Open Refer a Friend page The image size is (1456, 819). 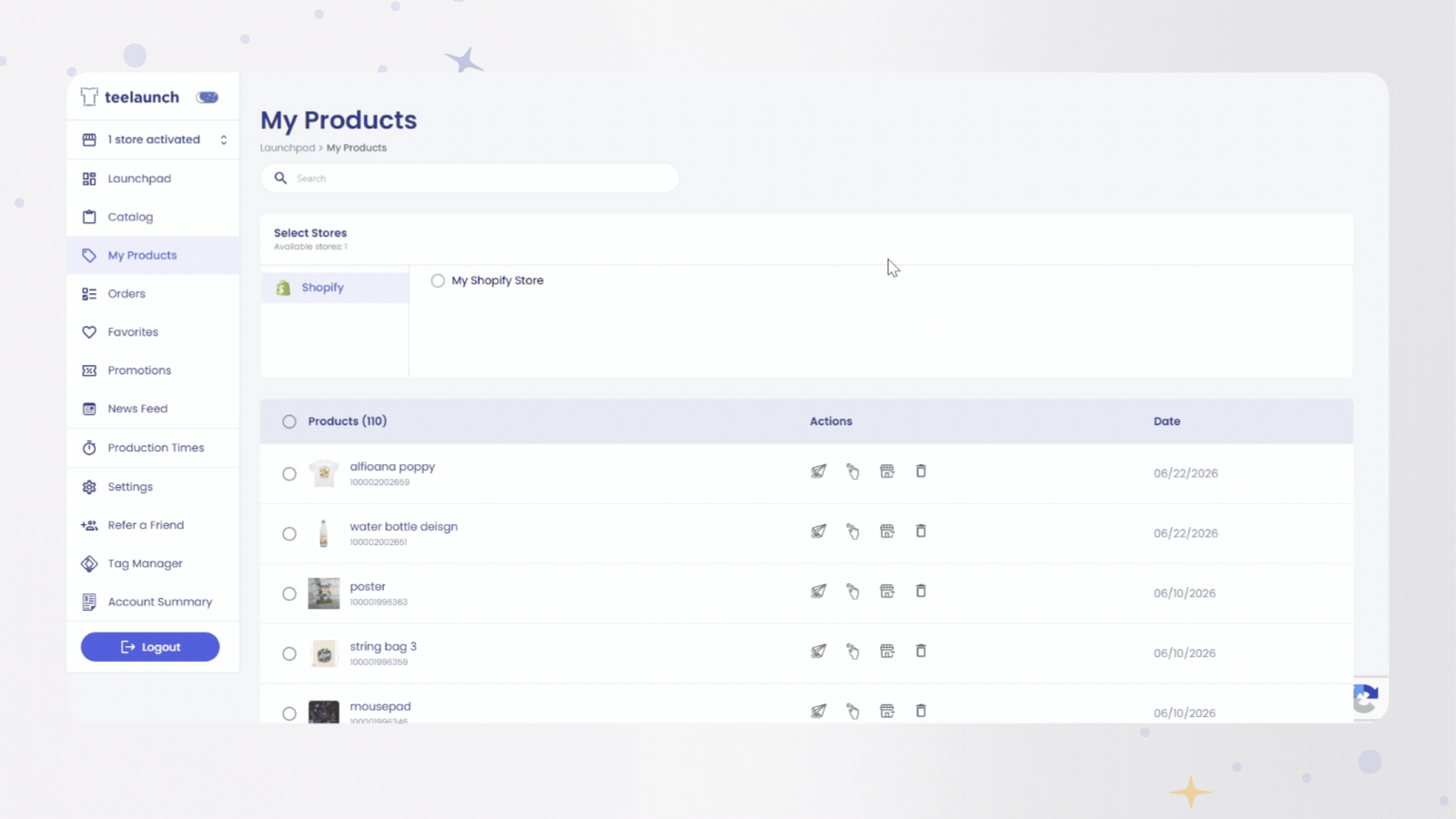pyautogui.click(x=153, y=525)
